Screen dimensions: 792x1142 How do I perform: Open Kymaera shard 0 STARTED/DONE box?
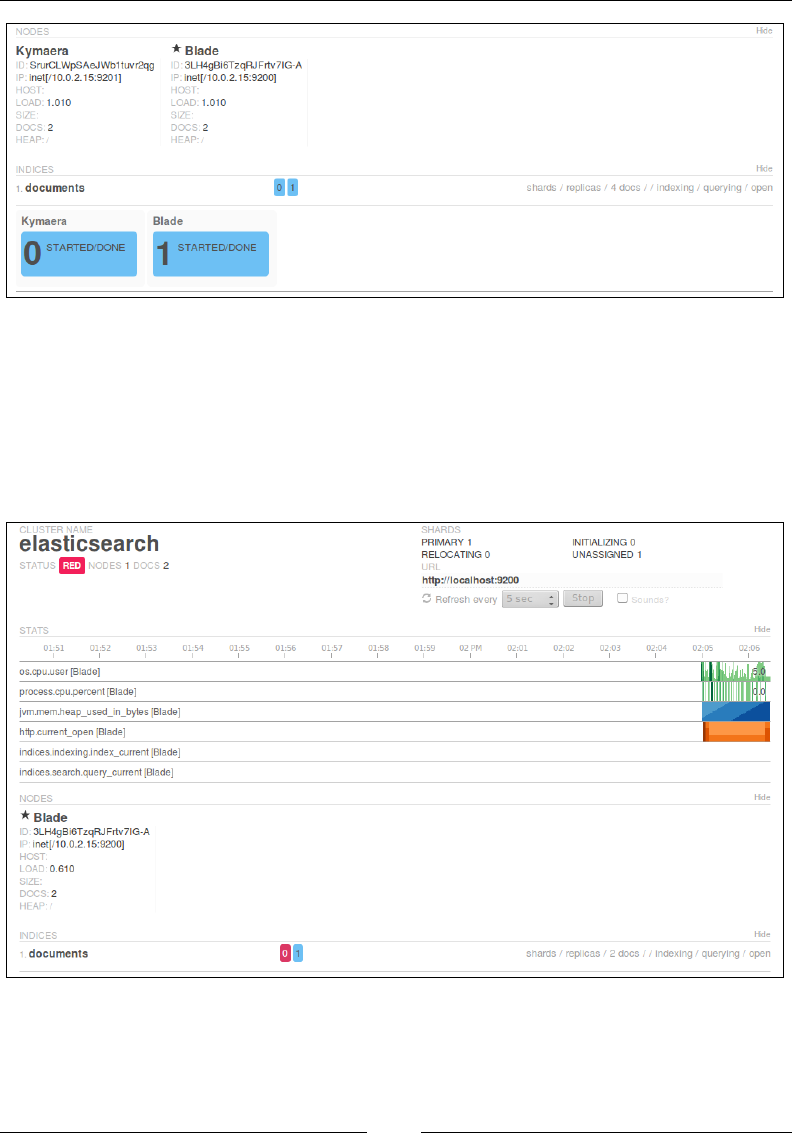[x=79, y=253]
